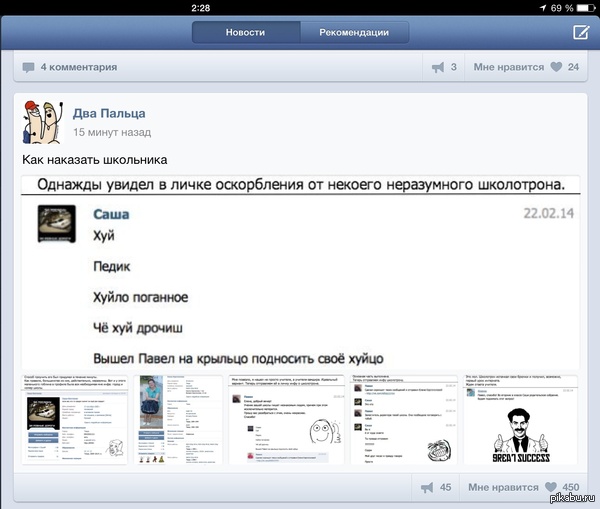Open the first small thumbnail with car profile
The height and width of the screenshot is (509, 600).
74,419
